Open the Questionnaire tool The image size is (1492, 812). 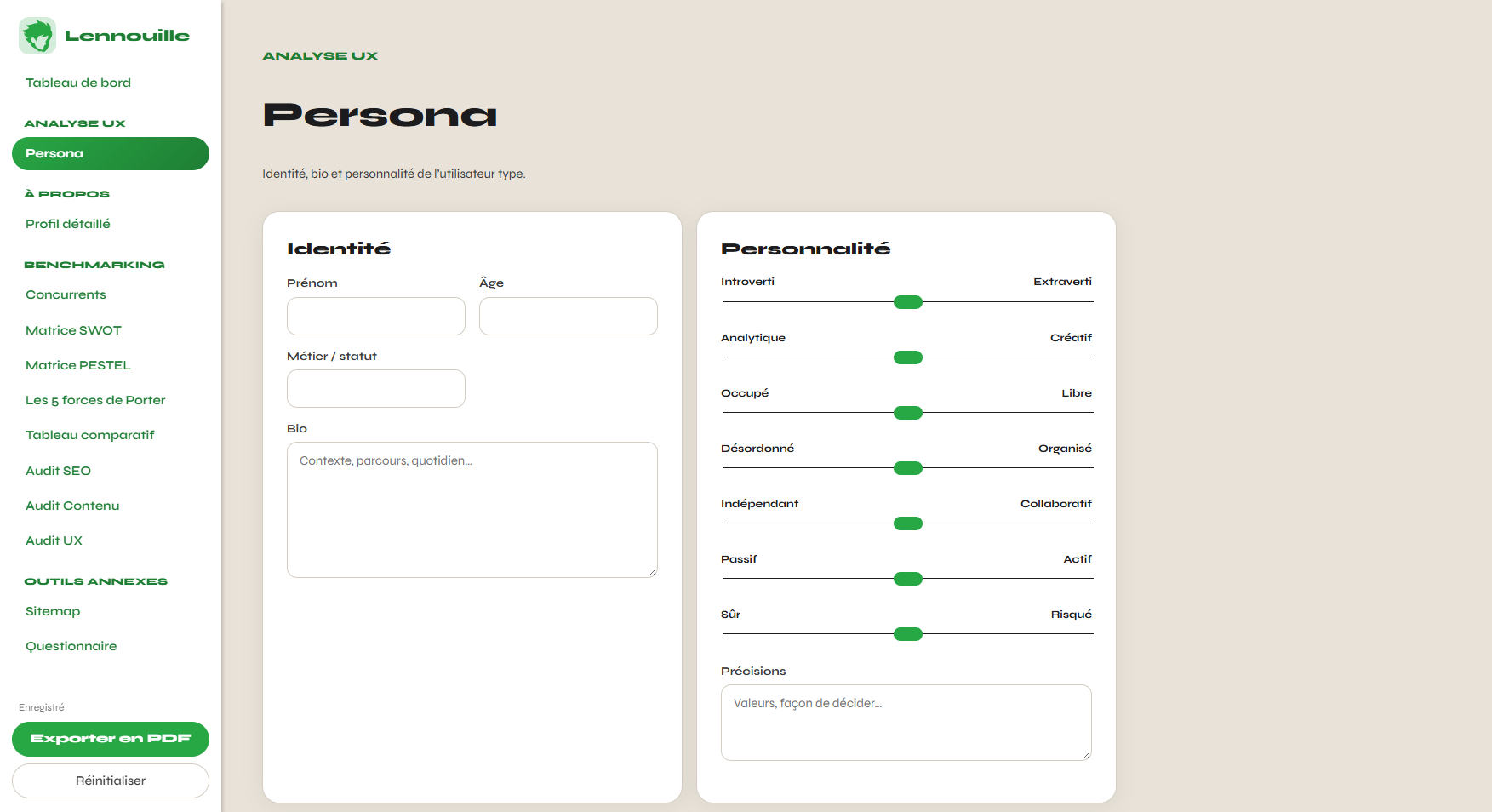[x=71, y=646]
